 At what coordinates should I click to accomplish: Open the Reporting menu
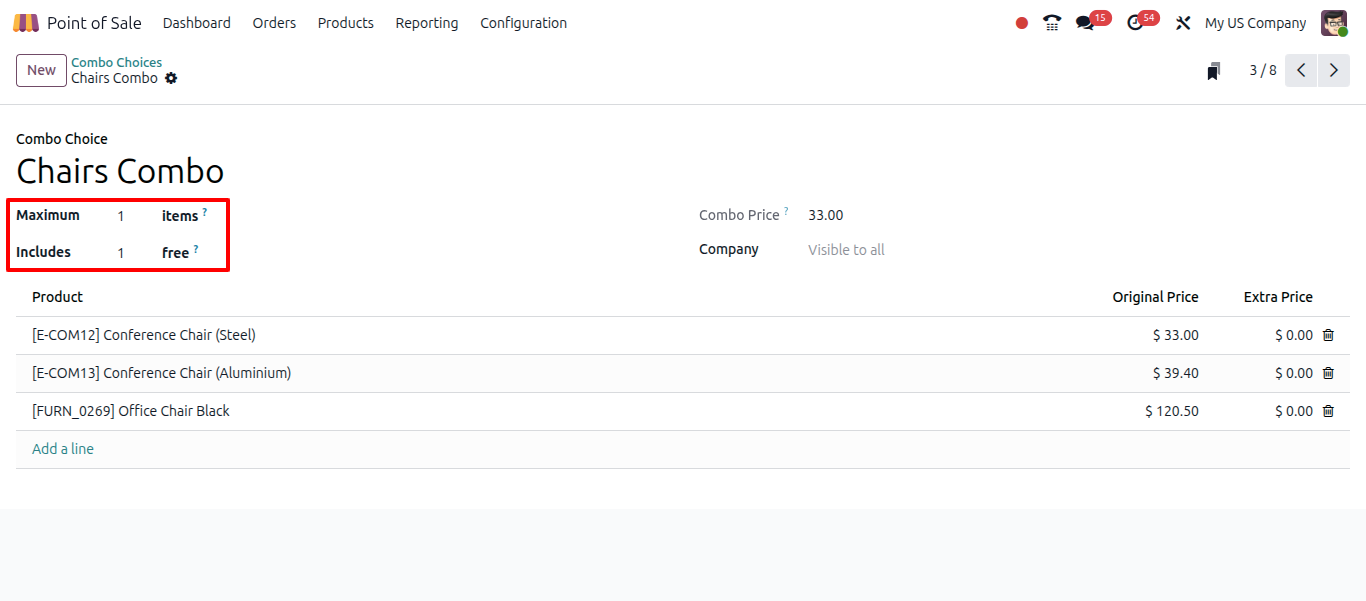click(427, 23)
